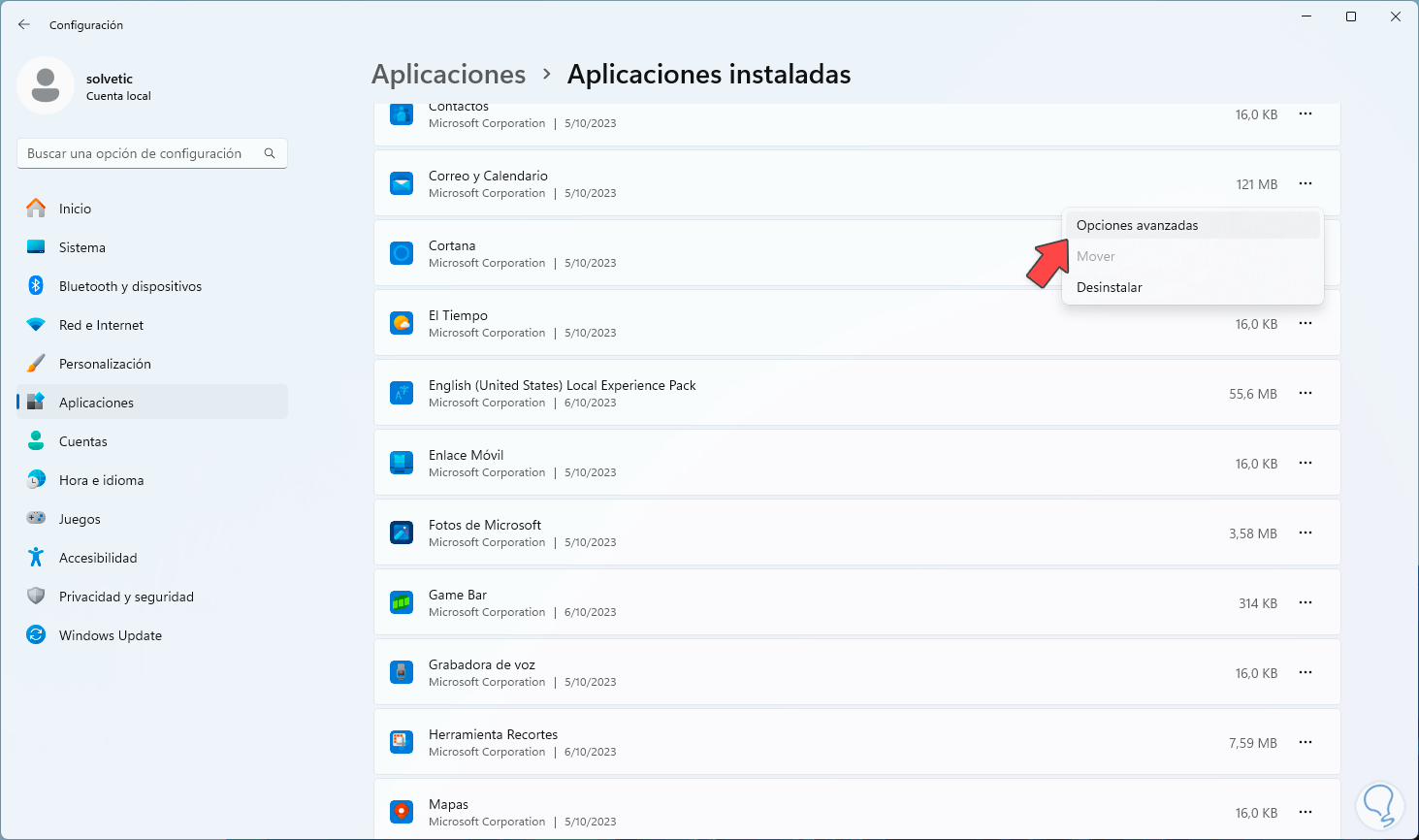Open more options for Fotos de Microsoft
Screen dimensions: 1419x840
click(1306, 533)
